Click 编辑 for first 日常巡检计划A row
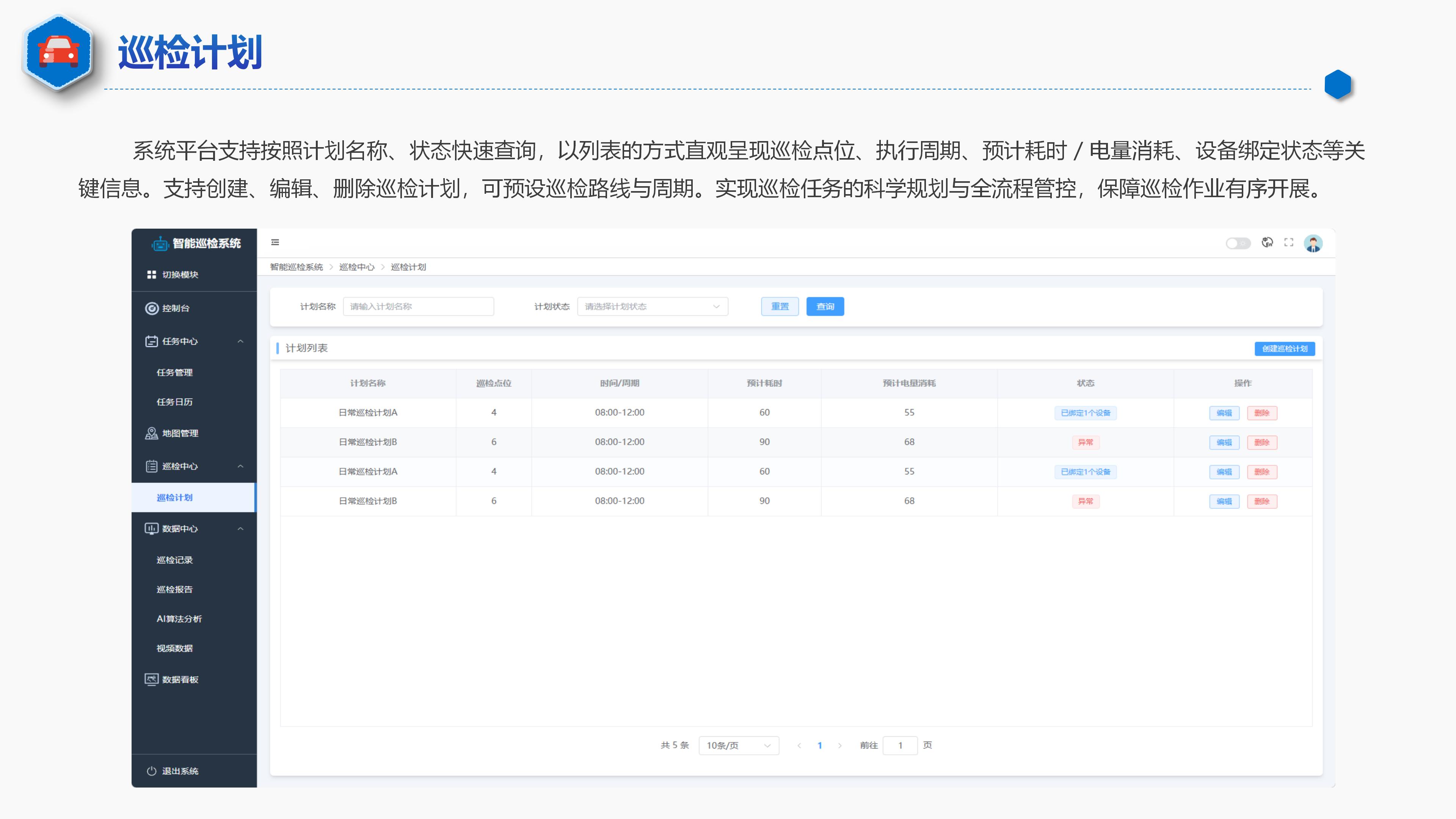Screen dimensions: 1456x819 pos(1224,413)
